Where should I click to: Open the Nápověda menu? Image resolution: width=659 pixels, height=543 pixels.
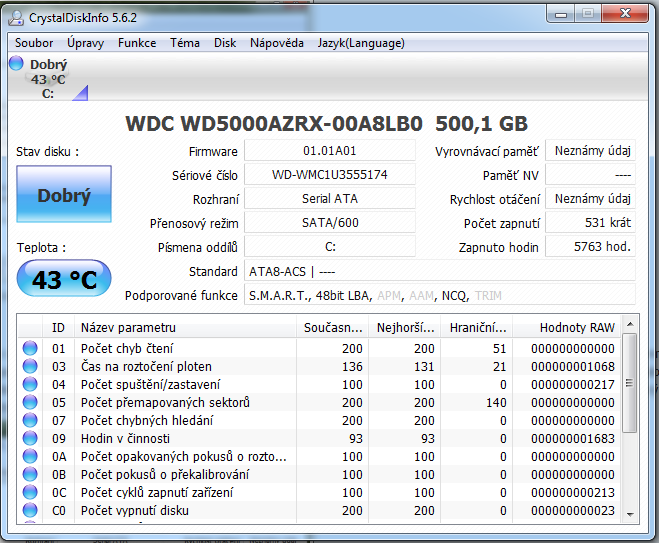pyautogui.click(x=277, y=43)
